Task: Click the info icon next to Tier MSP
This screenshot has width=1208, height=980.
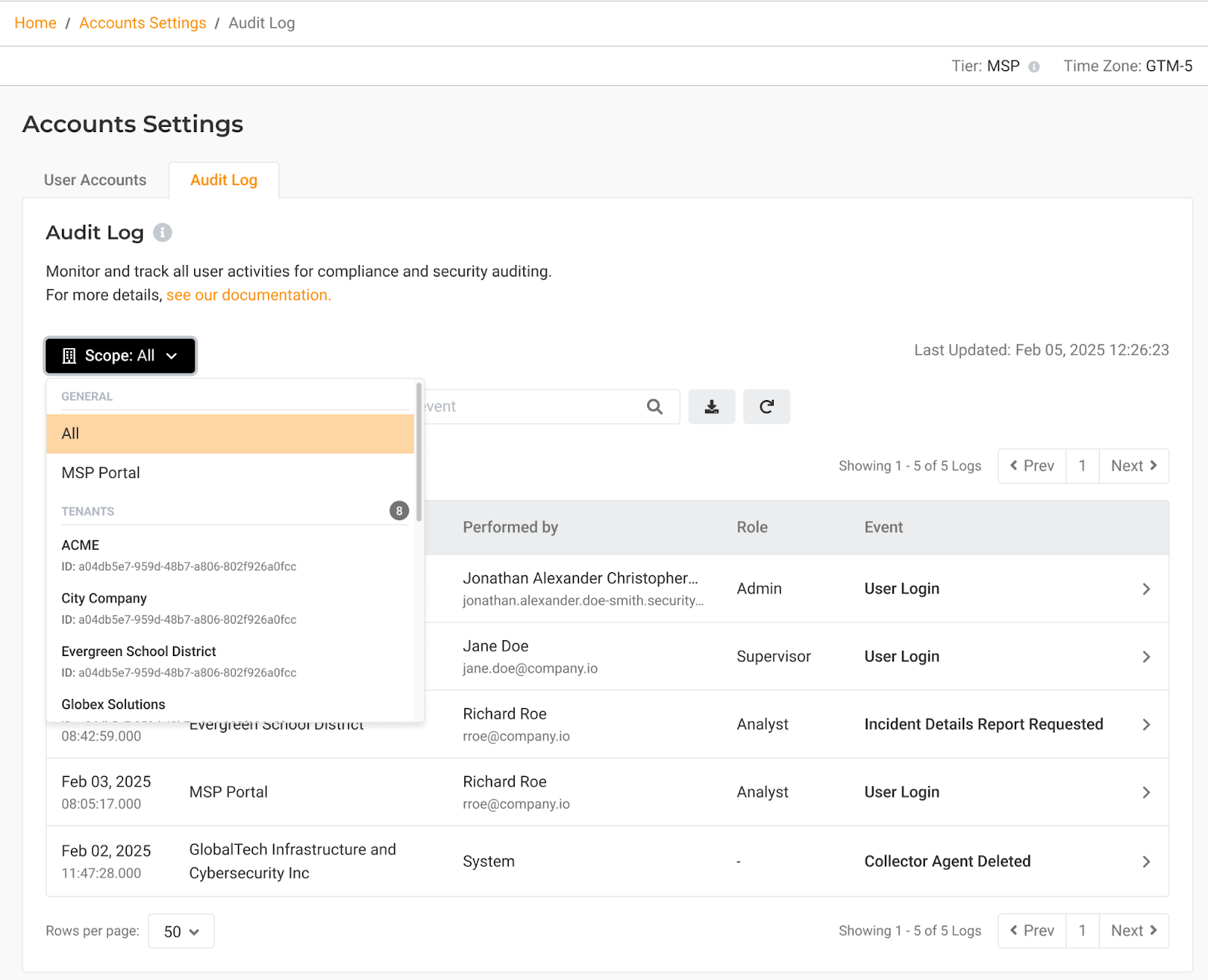Action: tap(1034, 66)
